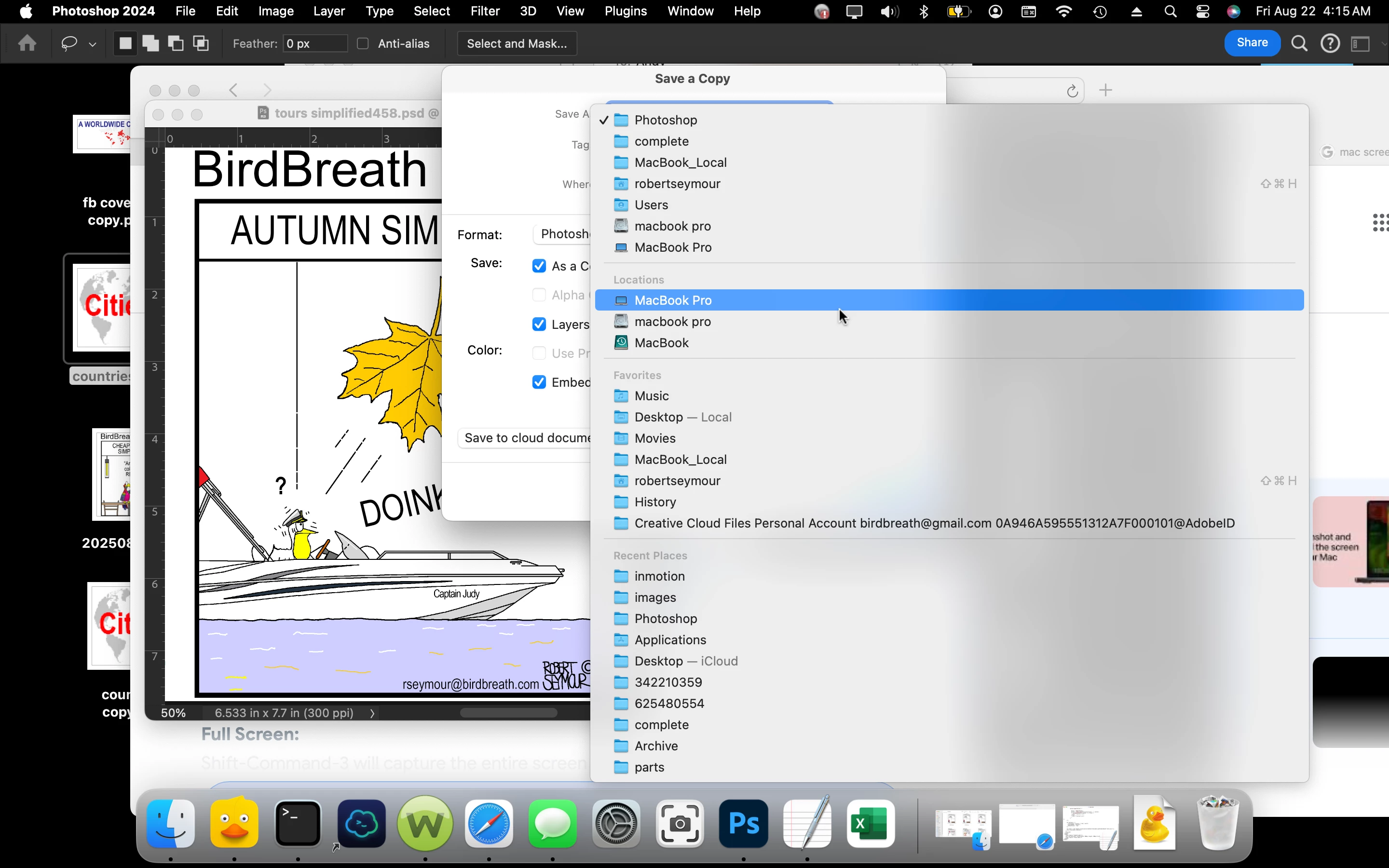Choose Subtract from Selection mode icon

coord(176,43)
